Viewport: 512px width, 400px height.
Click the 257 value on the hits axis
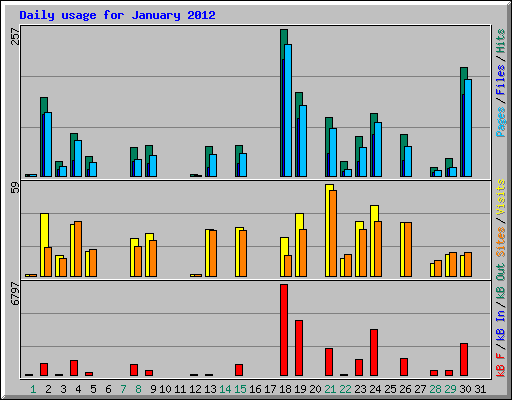(x=15, y=36)
